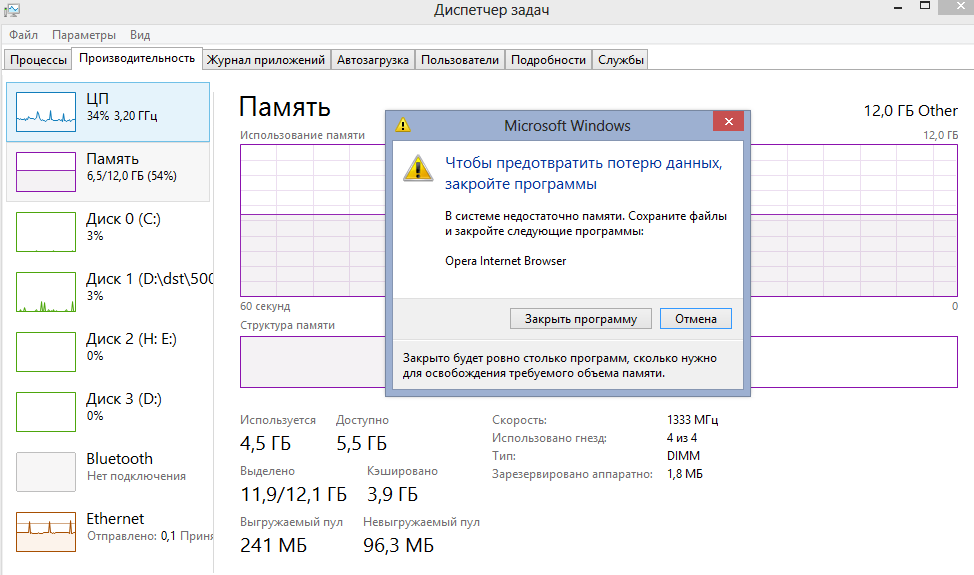
Task: Select the Bluetooth graph thumbnail
Action: [x=46, y=472]
